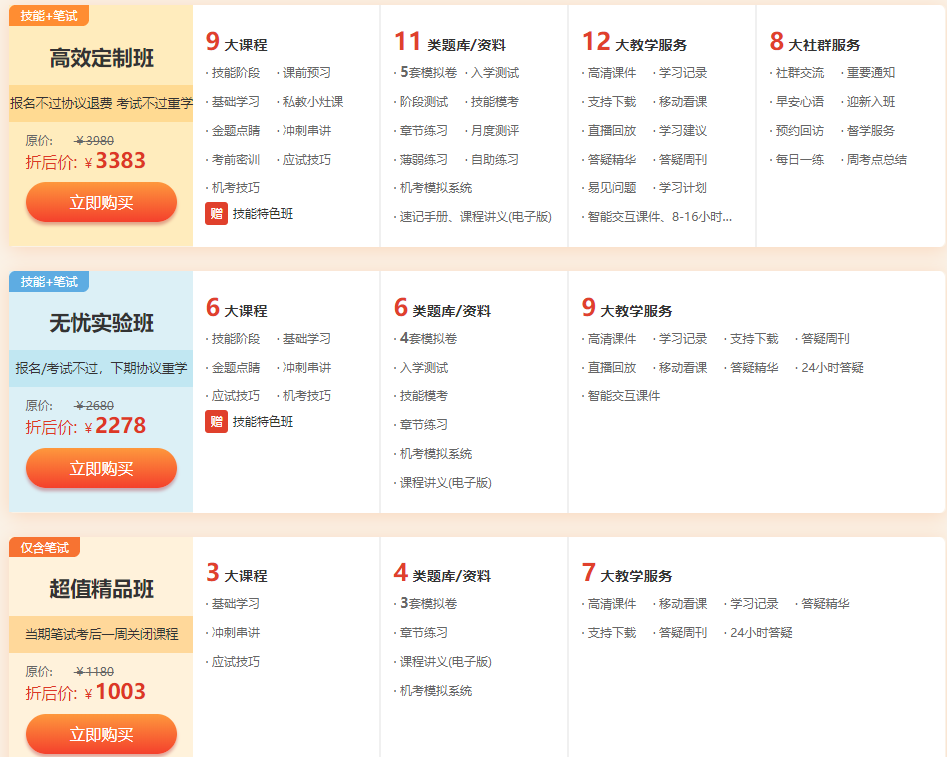Viewport: 947px width, 757px height.
Task: Open 速记手册、课程讲义(电子版) item
Action: [x=475, y=217]
